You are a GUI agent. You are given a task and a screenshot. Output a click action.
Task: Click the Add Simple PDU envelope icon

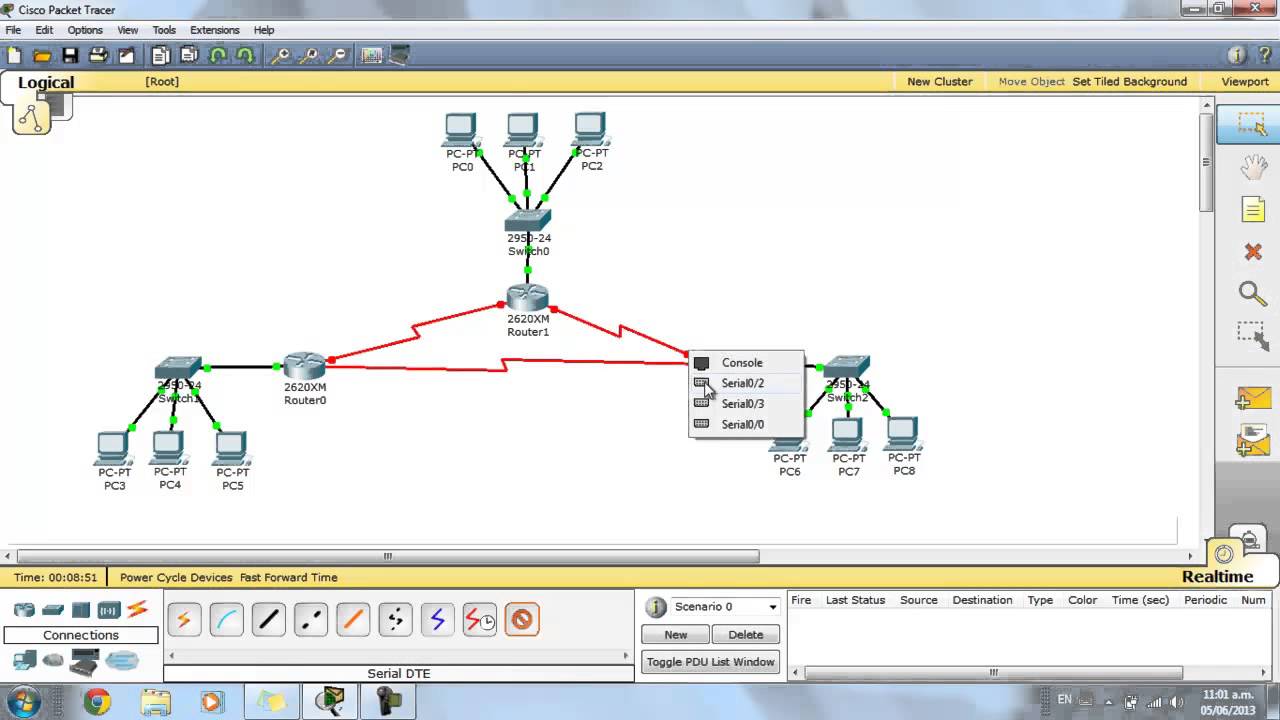click(x=1252, y=399)
